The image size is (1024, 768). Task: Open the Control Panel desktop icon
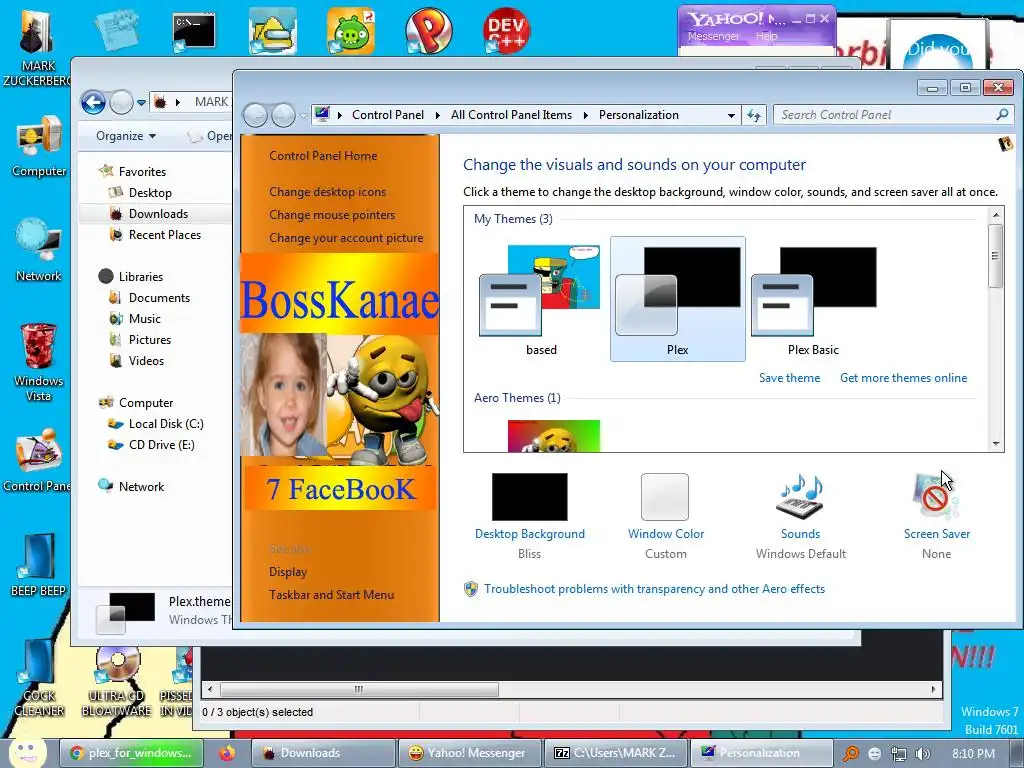coord(38,460)
